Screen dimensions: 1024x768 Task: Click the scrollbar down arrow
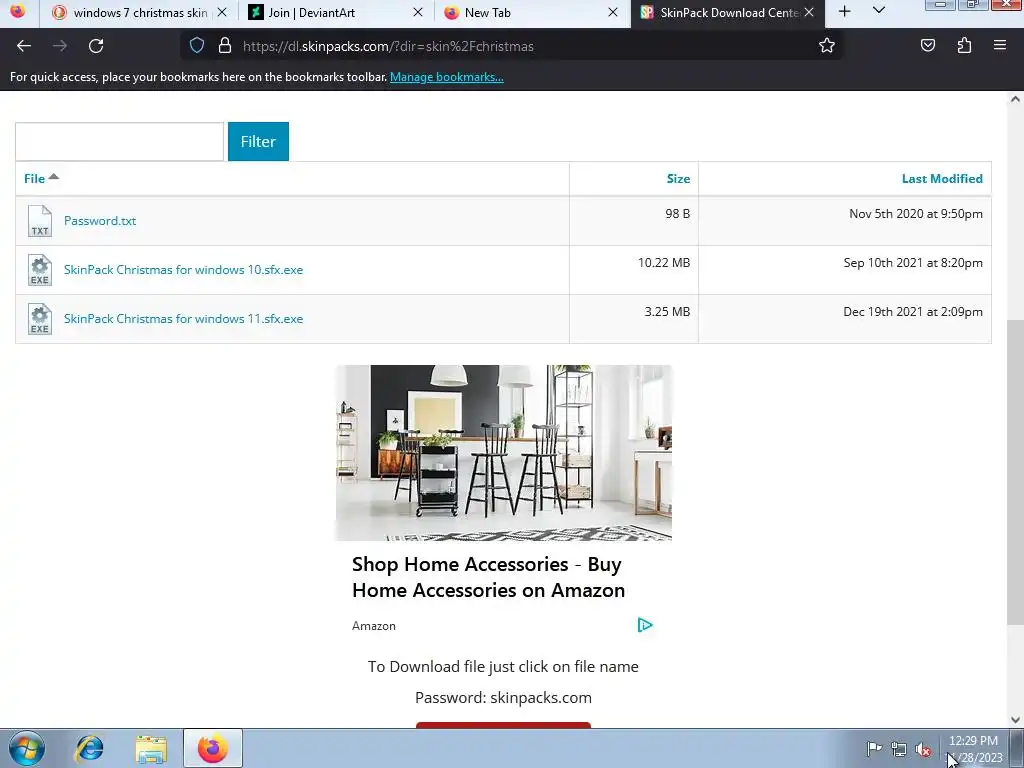[x=1015, y=720]
